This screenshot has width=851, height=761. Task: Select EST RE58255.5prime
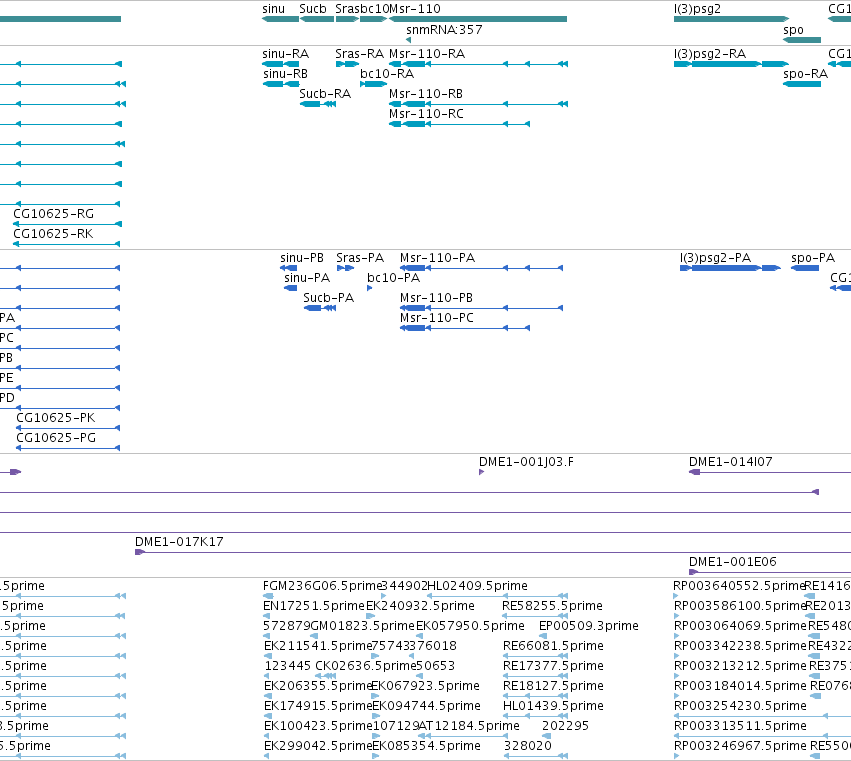click(x=552, y=606)
